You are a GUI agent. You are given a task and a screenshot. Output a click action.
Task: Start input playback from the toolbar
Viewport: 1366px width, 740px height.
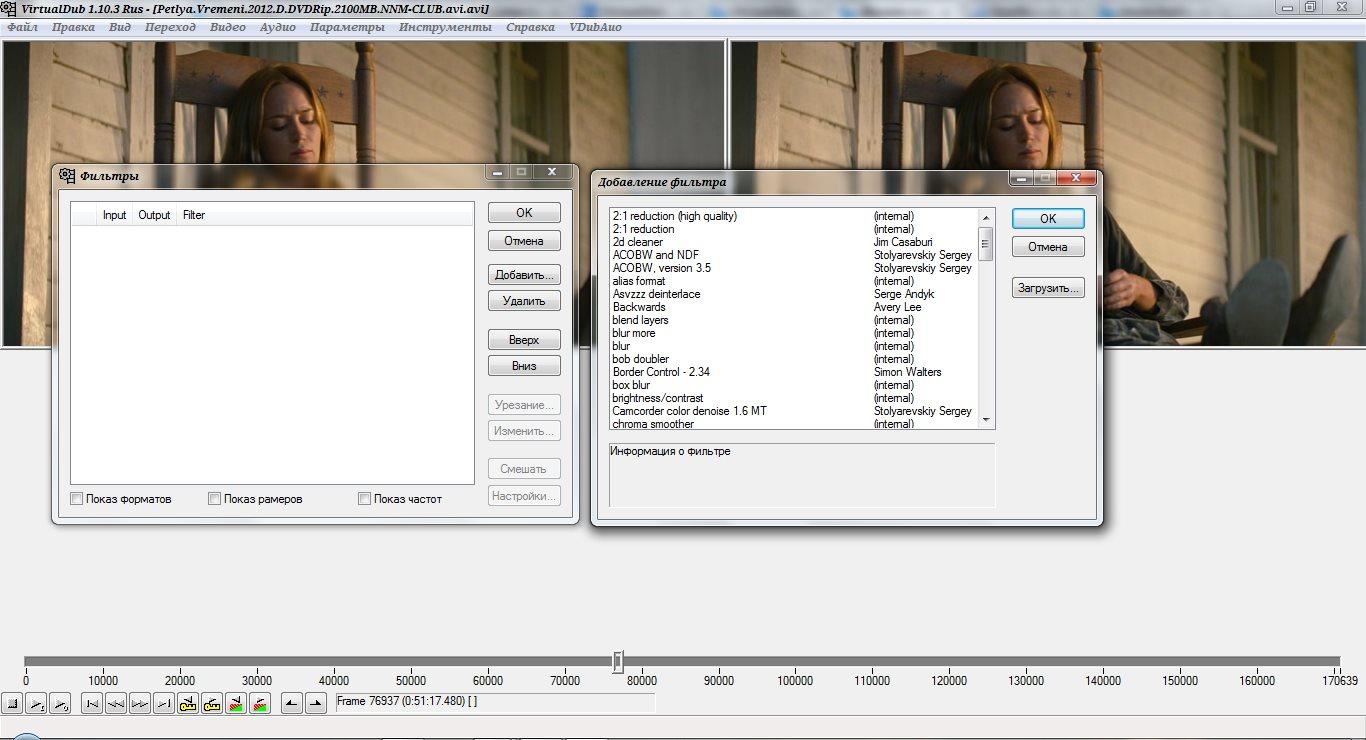[36, 703]
